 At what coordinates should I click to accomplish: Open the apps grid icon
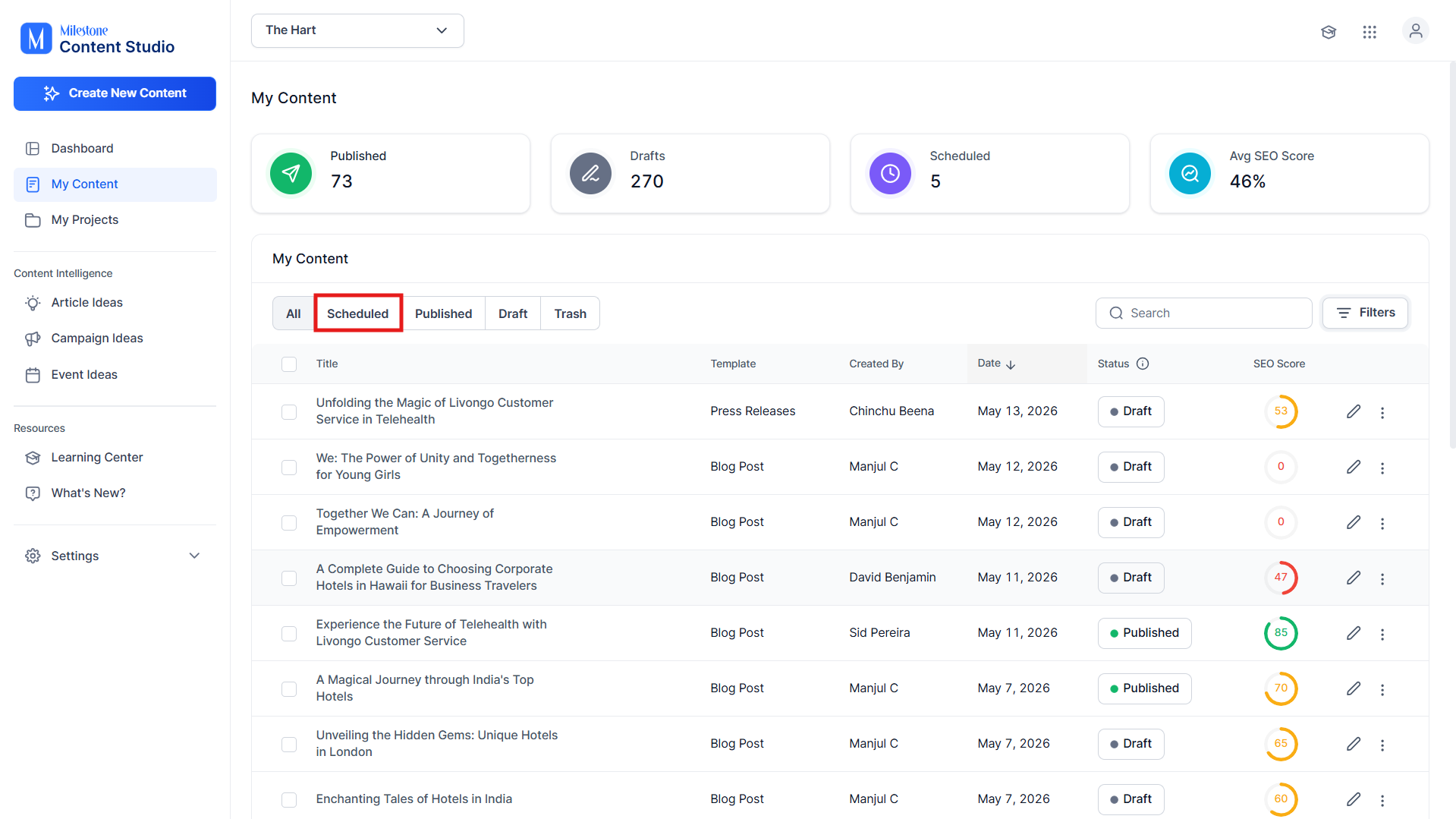(1370, 32)
